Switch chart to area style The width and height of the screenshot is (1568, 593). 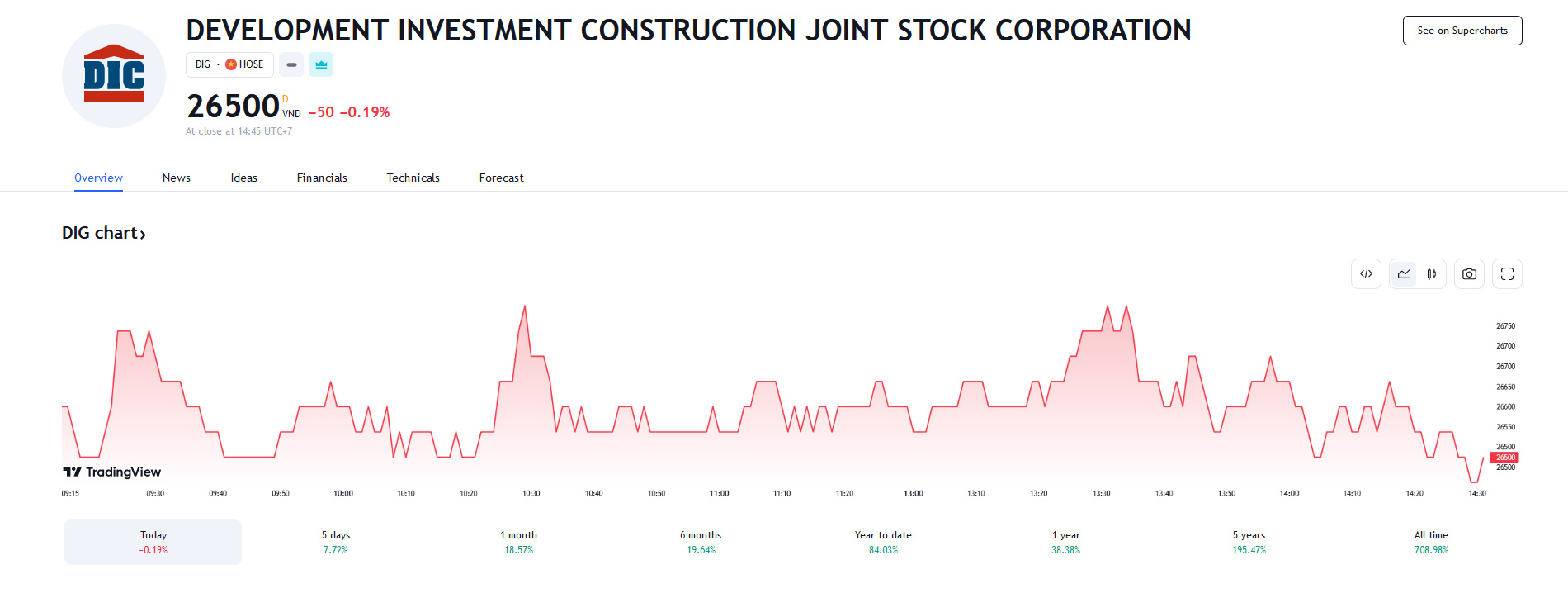click(x=1404, y=274)
